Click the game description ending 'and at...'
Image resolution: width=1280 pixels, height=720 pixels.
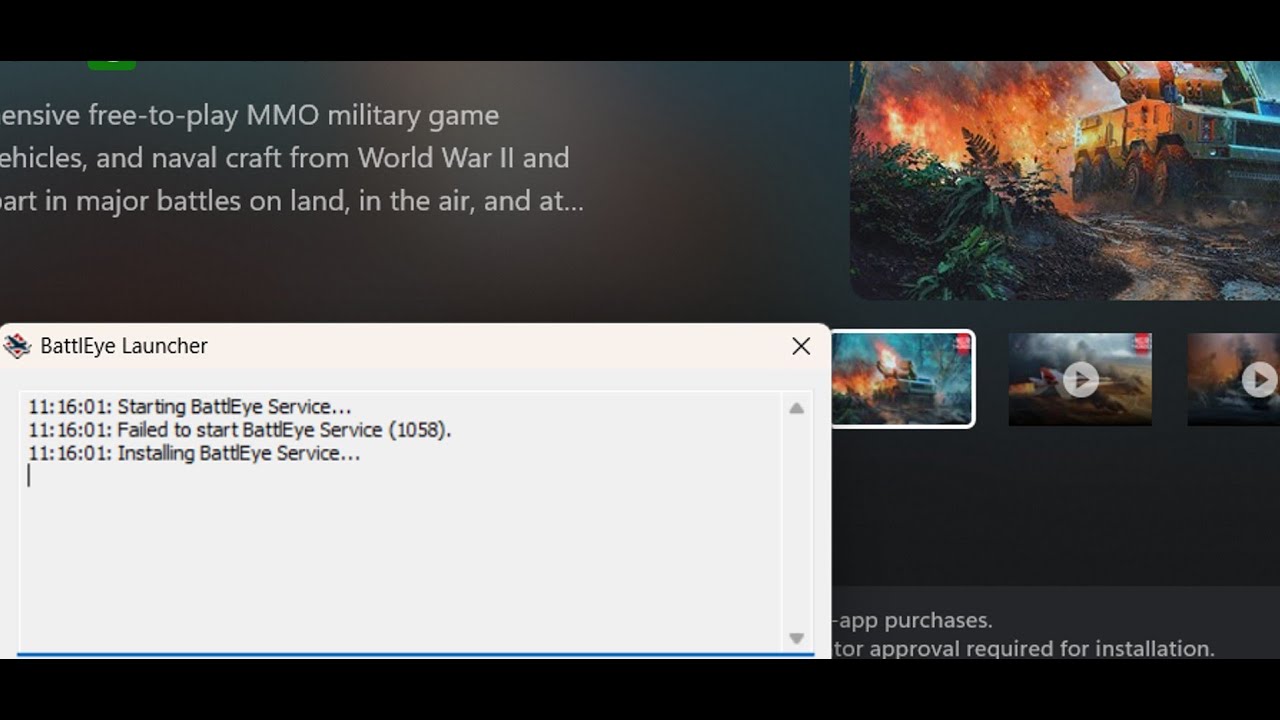click(292, 158)
